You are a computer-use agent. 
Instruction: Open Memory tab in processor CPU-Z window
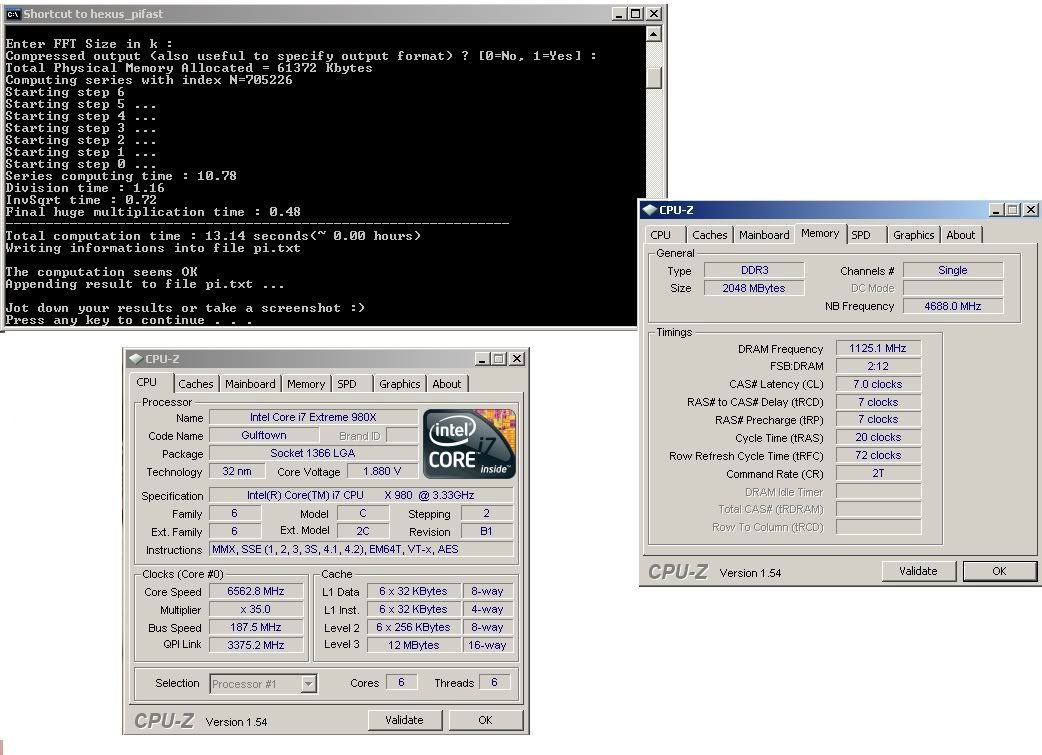click(x=306, y=384)
